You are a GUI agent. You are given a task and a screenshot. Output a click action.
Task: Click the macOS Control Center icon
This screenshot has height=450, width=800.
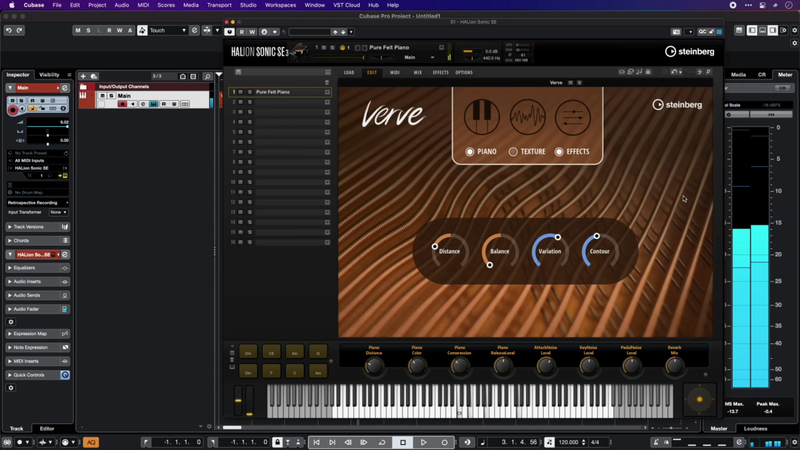[762, 5]
